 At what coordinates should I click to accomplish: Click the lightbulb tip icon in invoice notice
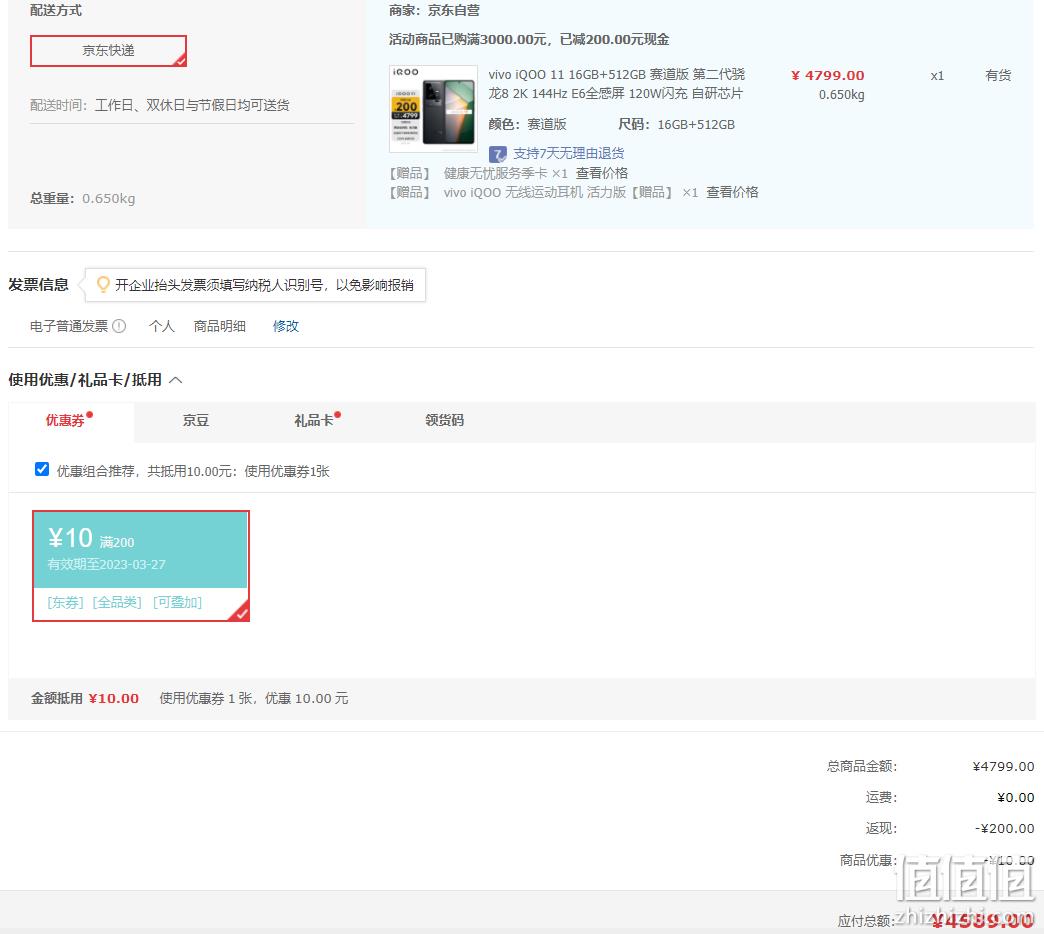(103, 284)
